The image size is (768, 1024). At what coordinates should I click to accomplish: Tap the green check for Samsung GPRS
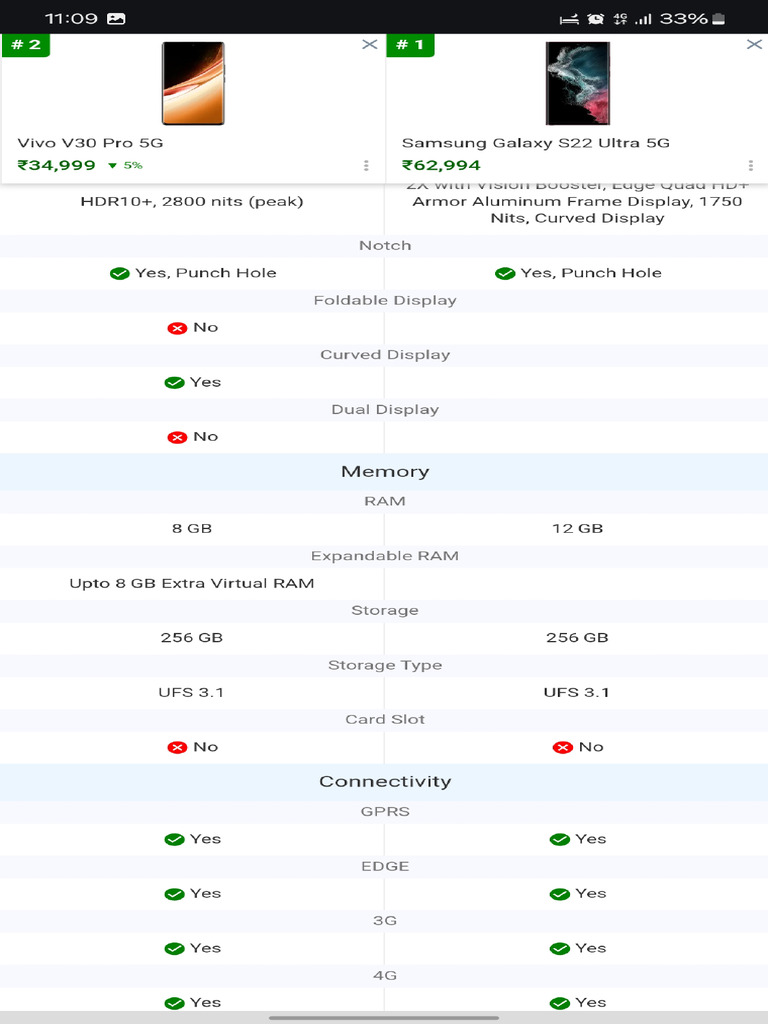point(560,839)
